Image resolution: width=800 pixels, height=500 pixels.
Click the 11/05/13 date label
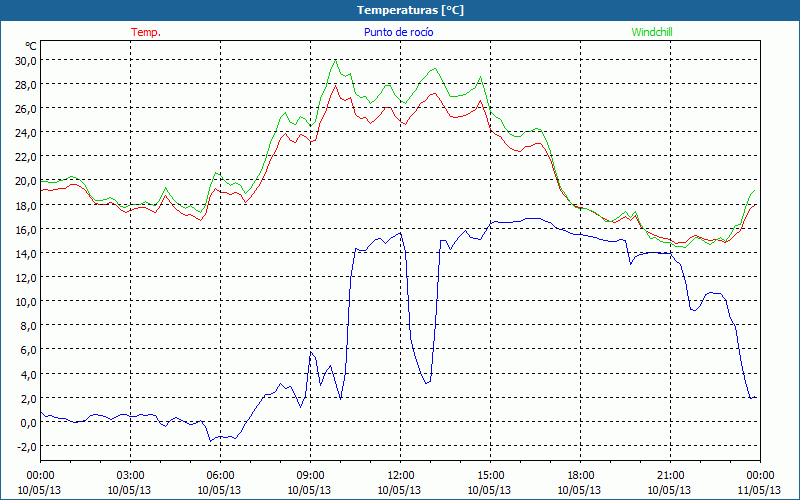click(x=759, y=490)
